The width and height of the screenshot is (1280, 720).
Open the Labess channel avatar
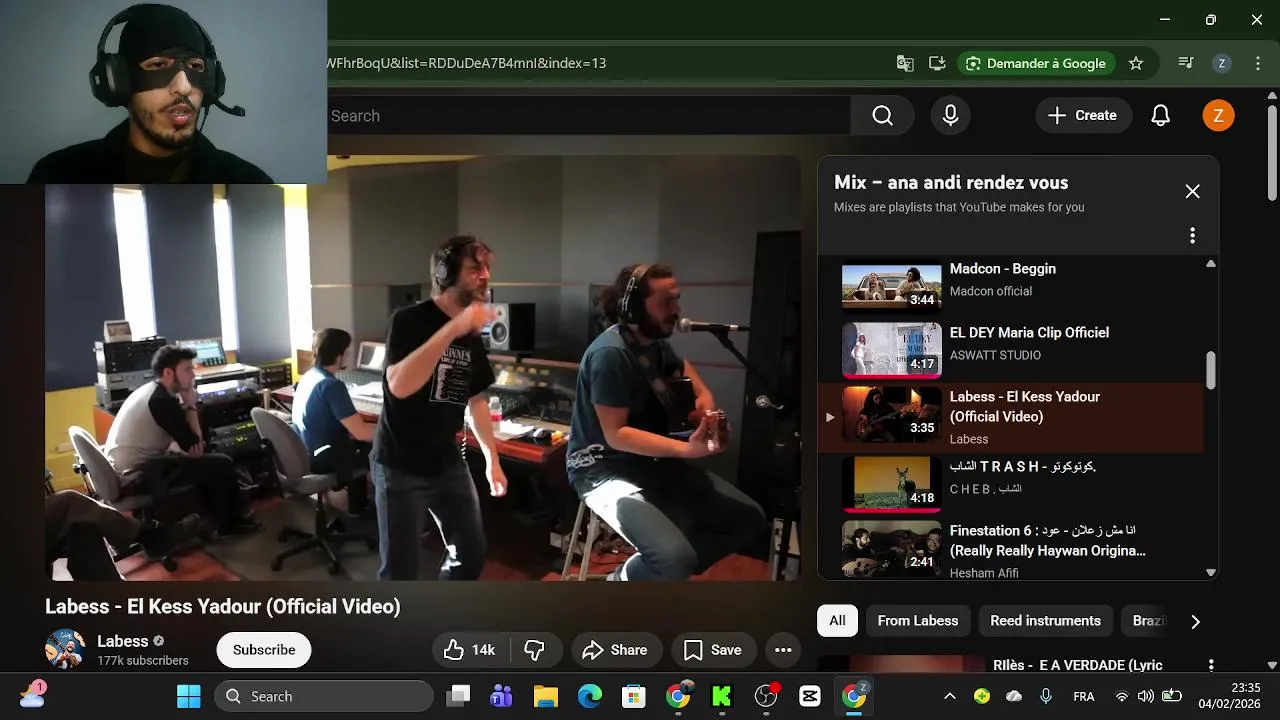[x=65, y=649]
